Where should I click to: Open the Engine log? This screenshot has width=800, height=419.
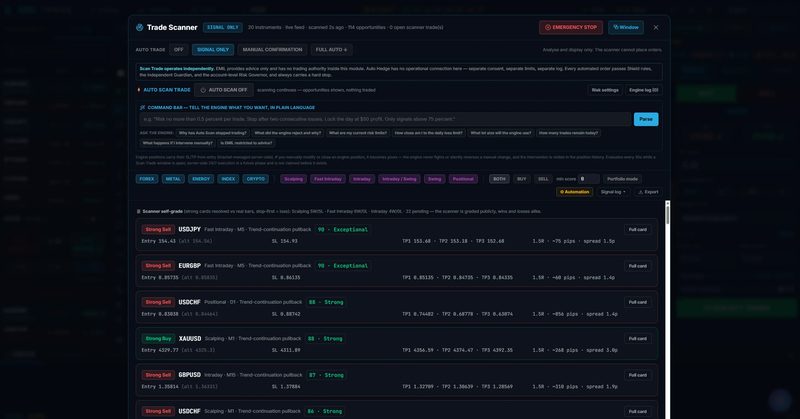(643, 90)
